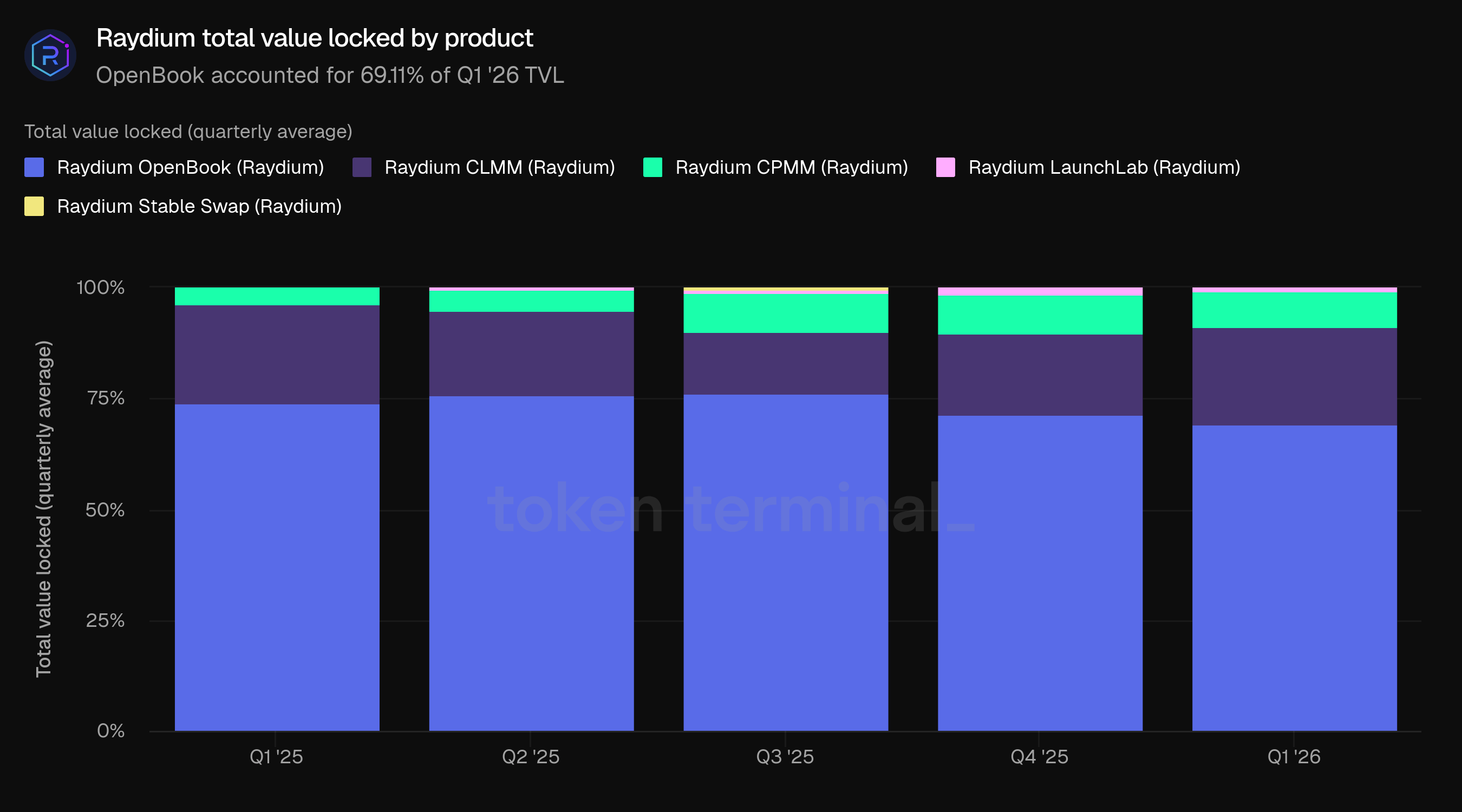Hide the Raydium Stable Swap series via its label
This screenshot has width=1462, height=812.
[199, 206]
